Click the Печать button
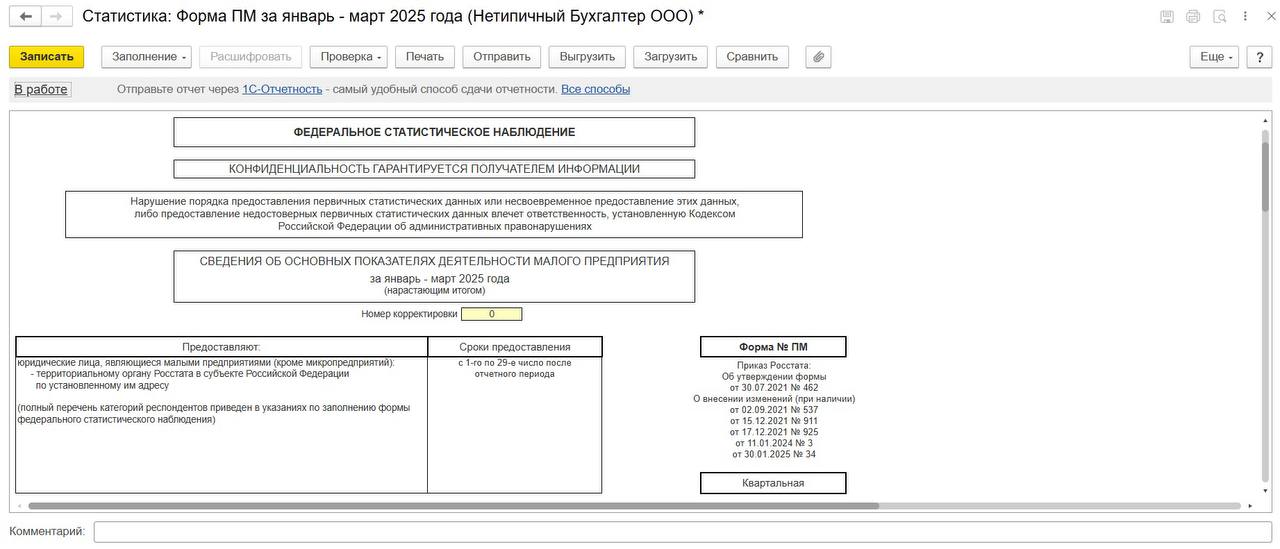1280x549 pixels. coord(425,57)
